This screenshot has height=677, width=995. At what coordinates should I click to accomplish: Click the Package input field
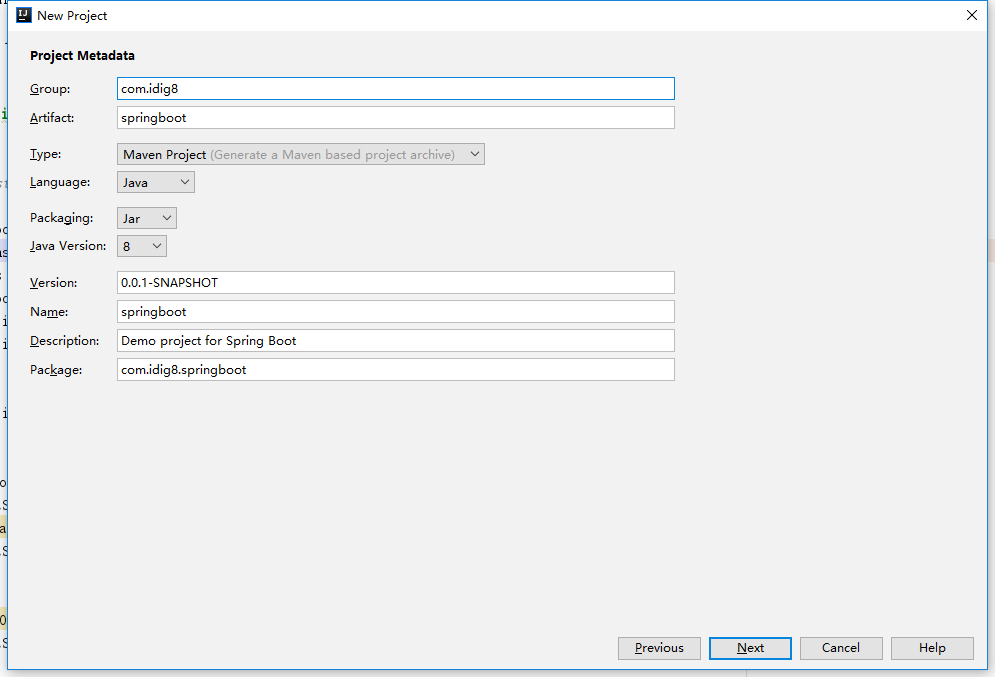click(x=395, y=370)
